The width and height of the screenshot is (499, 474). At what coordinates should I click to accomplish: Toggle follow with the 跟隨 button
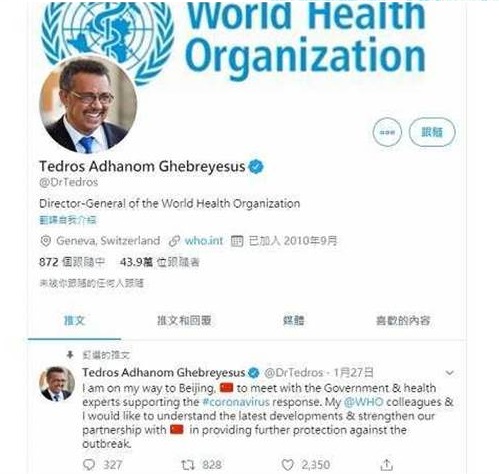[x=432, y=132]
